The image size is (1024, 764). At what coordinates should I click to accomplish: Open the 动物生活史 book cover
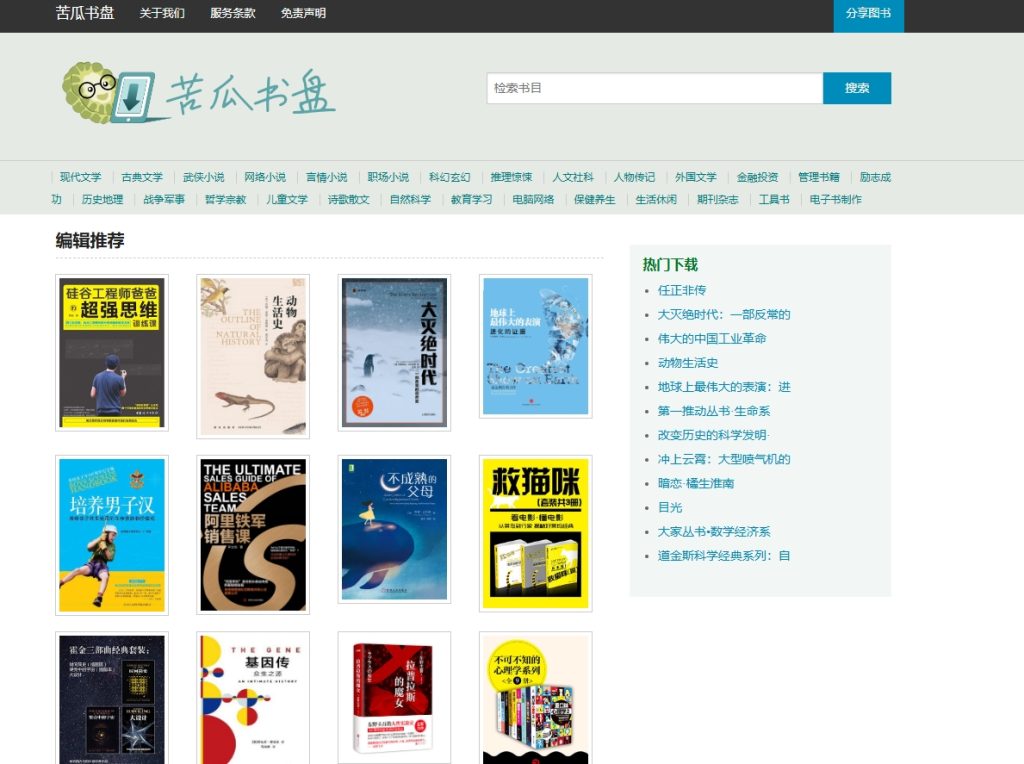253,356
